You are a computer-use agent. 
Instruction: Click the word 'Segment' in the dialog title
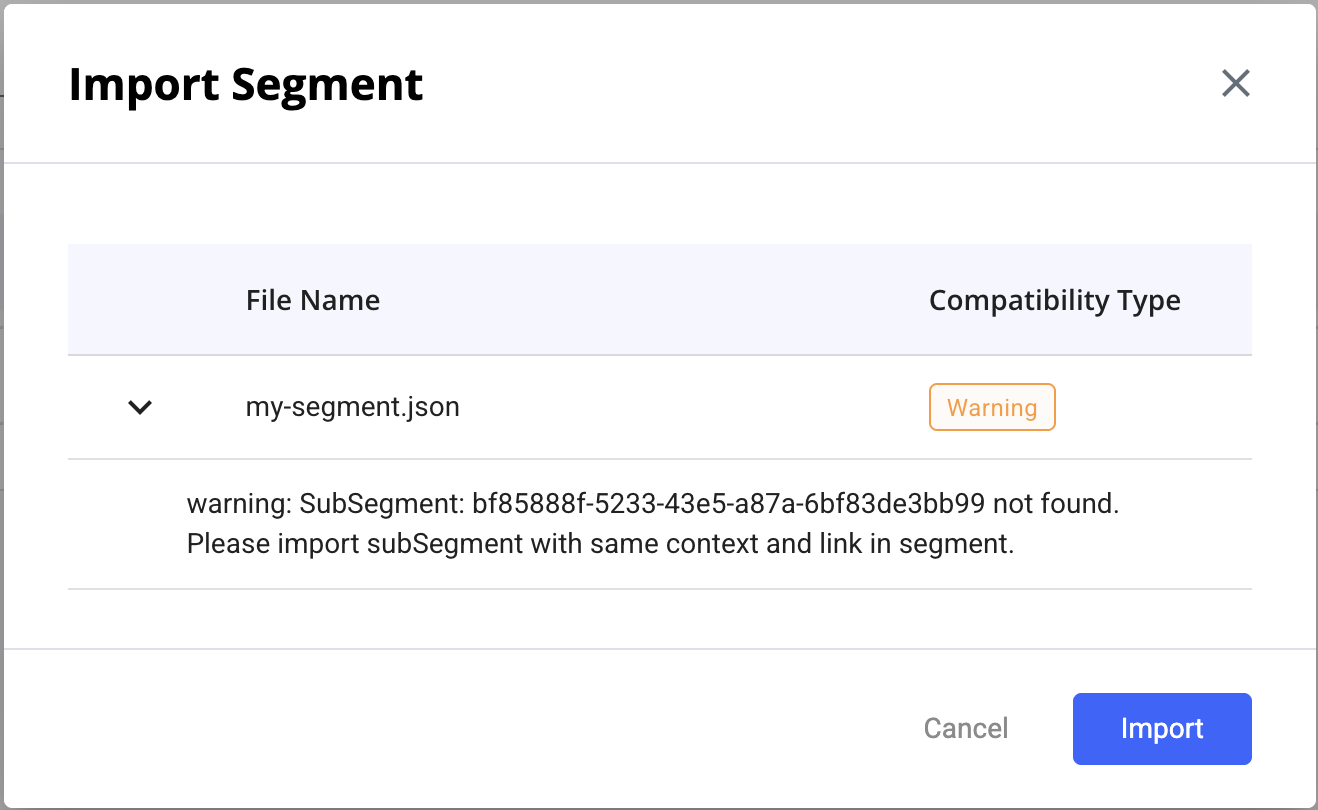click(x=327, y=85)
